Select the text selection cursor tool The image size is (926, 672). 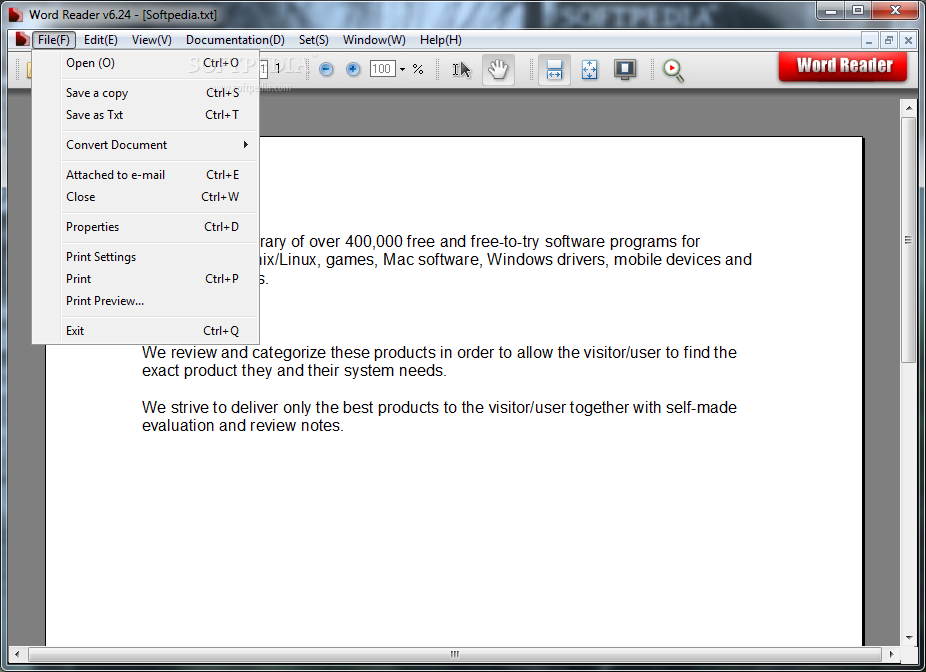point(461,70)
